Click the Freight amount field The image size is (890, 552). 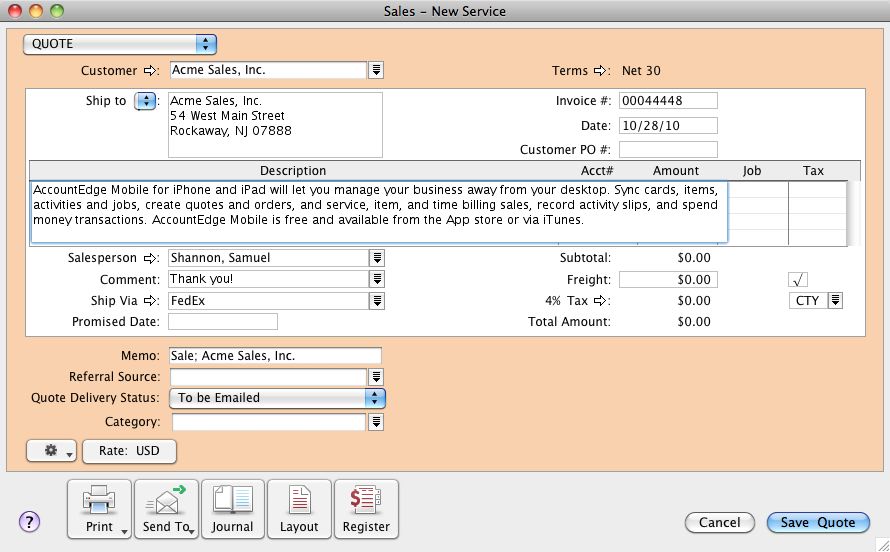[x=668, y=280]
